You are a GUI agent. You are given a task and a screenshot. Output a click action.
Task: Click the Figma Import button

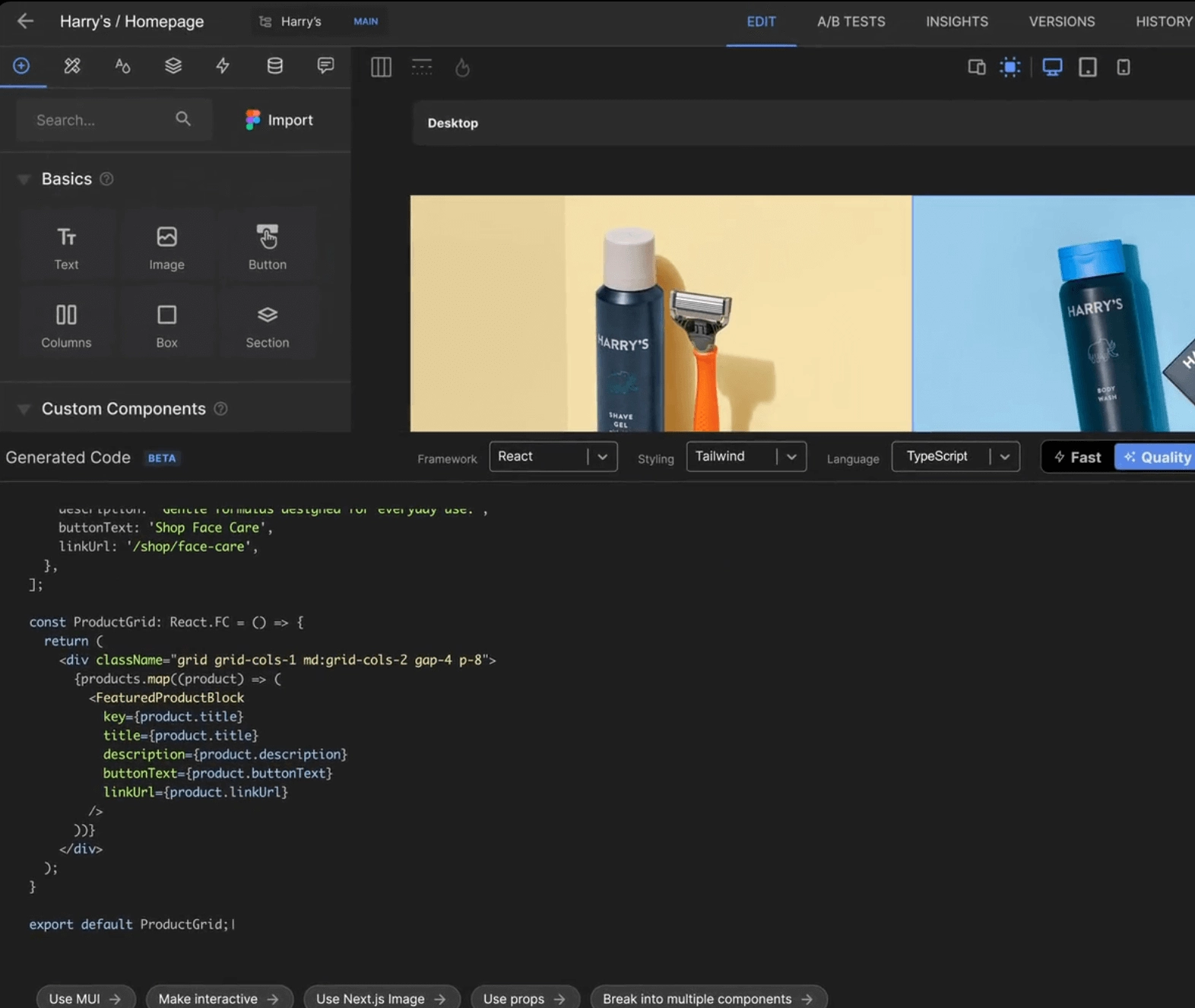point(279,120)
